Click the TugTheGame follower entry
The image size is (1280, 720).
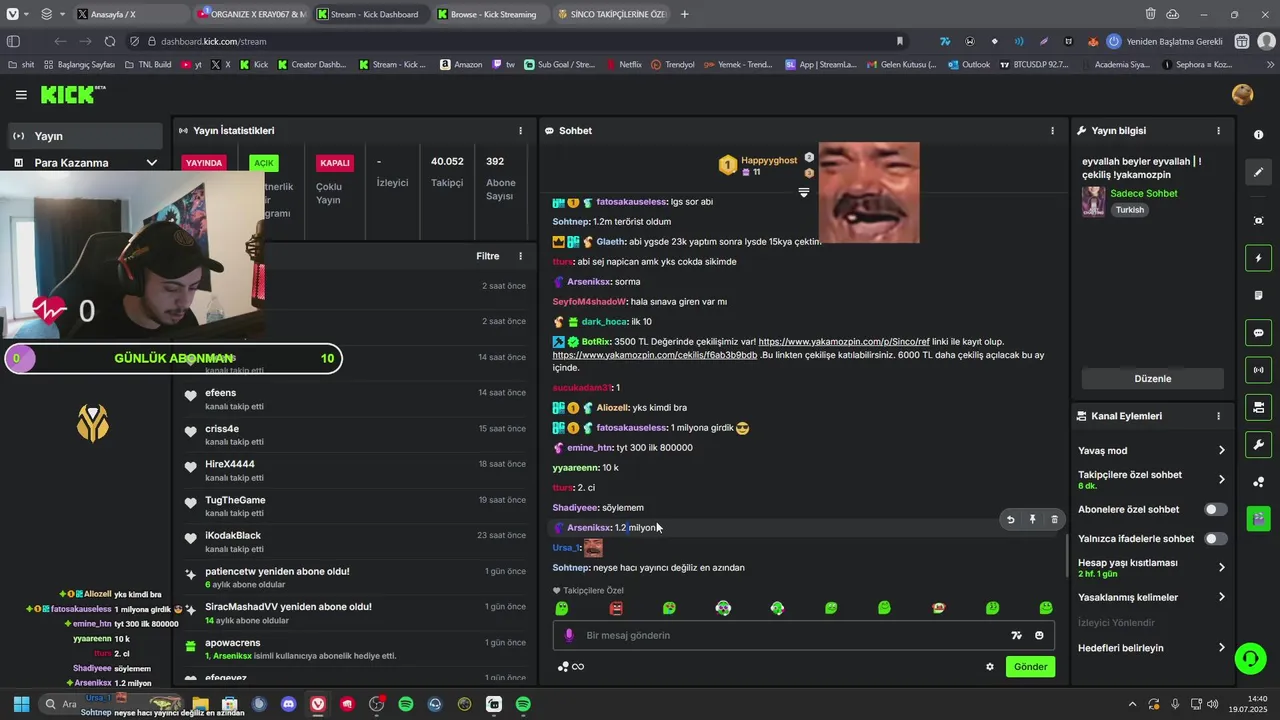click(355, 506)
